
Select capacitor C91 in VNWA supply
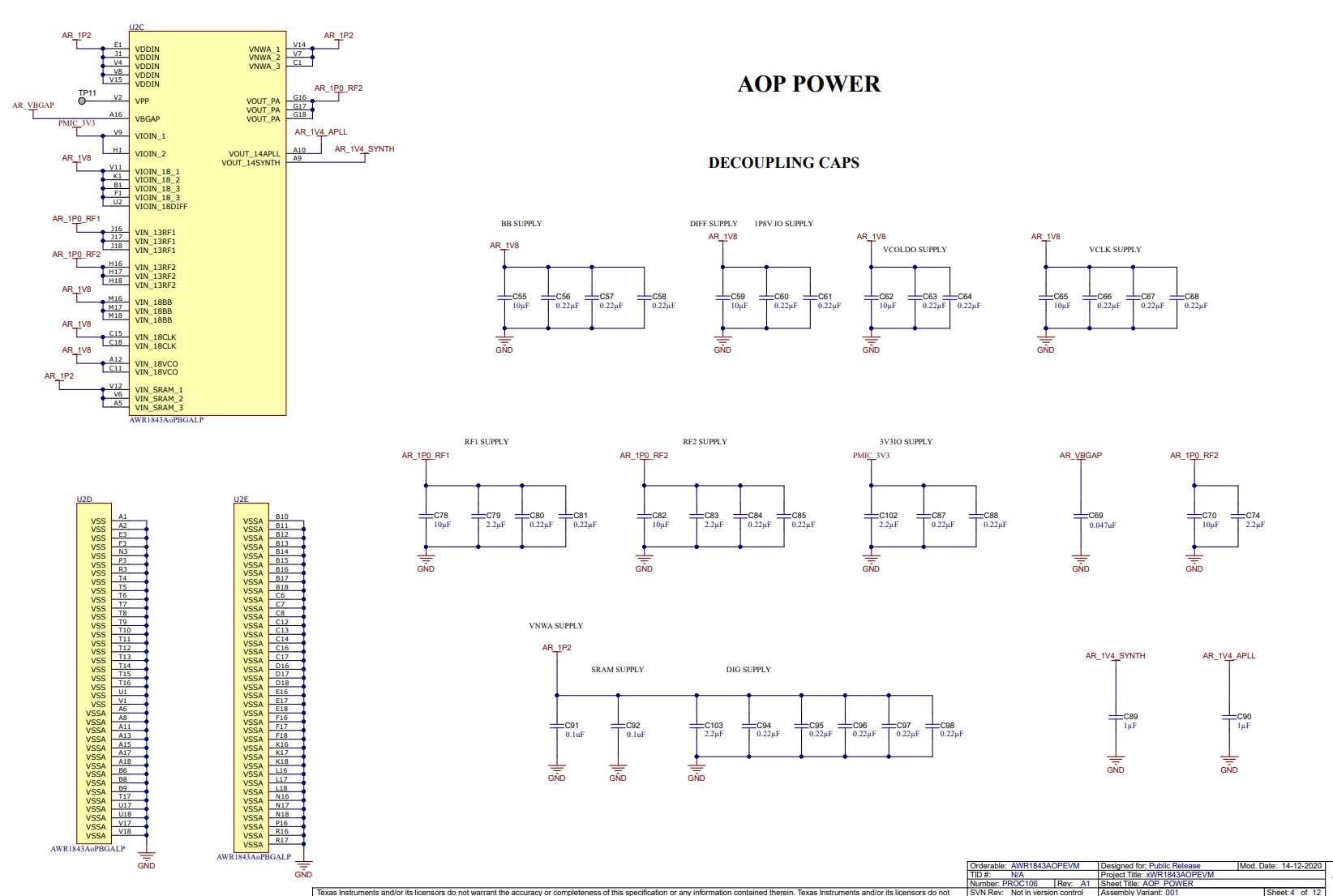[557, 727]
